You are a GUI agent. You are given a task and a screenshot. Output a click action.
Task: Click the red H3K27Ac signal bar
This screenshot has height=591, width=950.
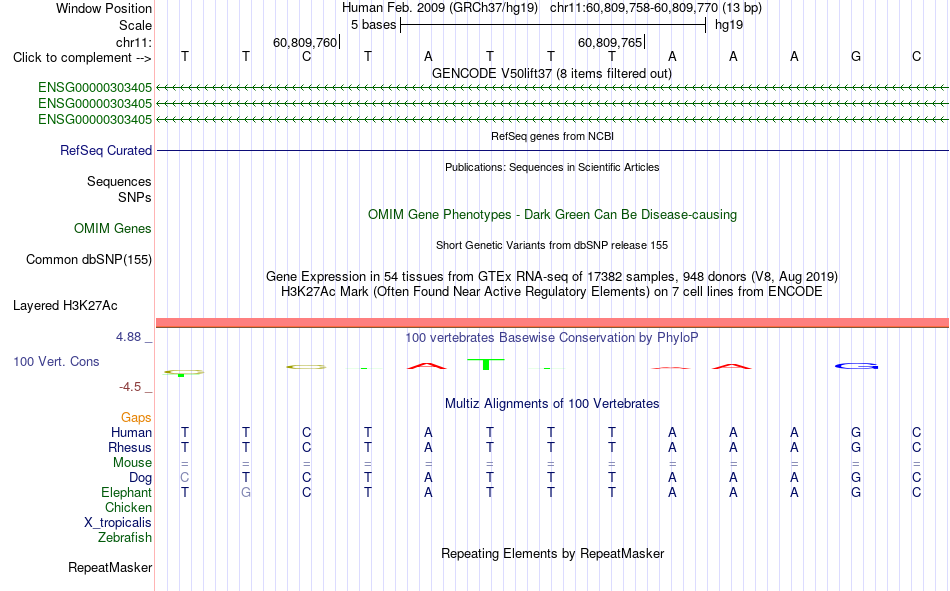tap(553, 322)
